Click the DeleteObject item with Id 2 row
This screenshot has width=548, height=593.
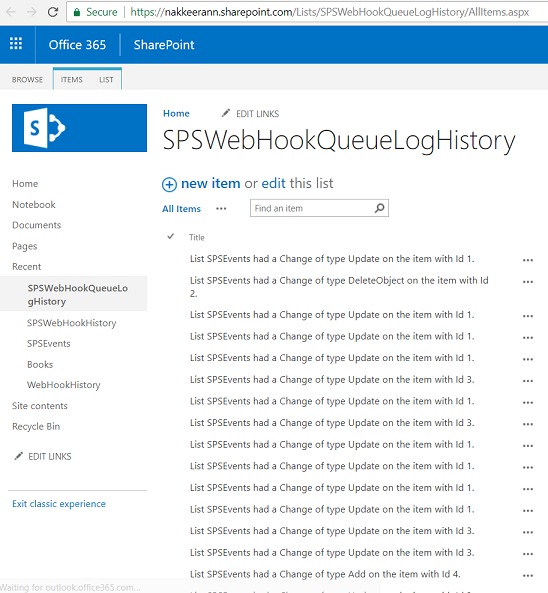pos(339,287)
